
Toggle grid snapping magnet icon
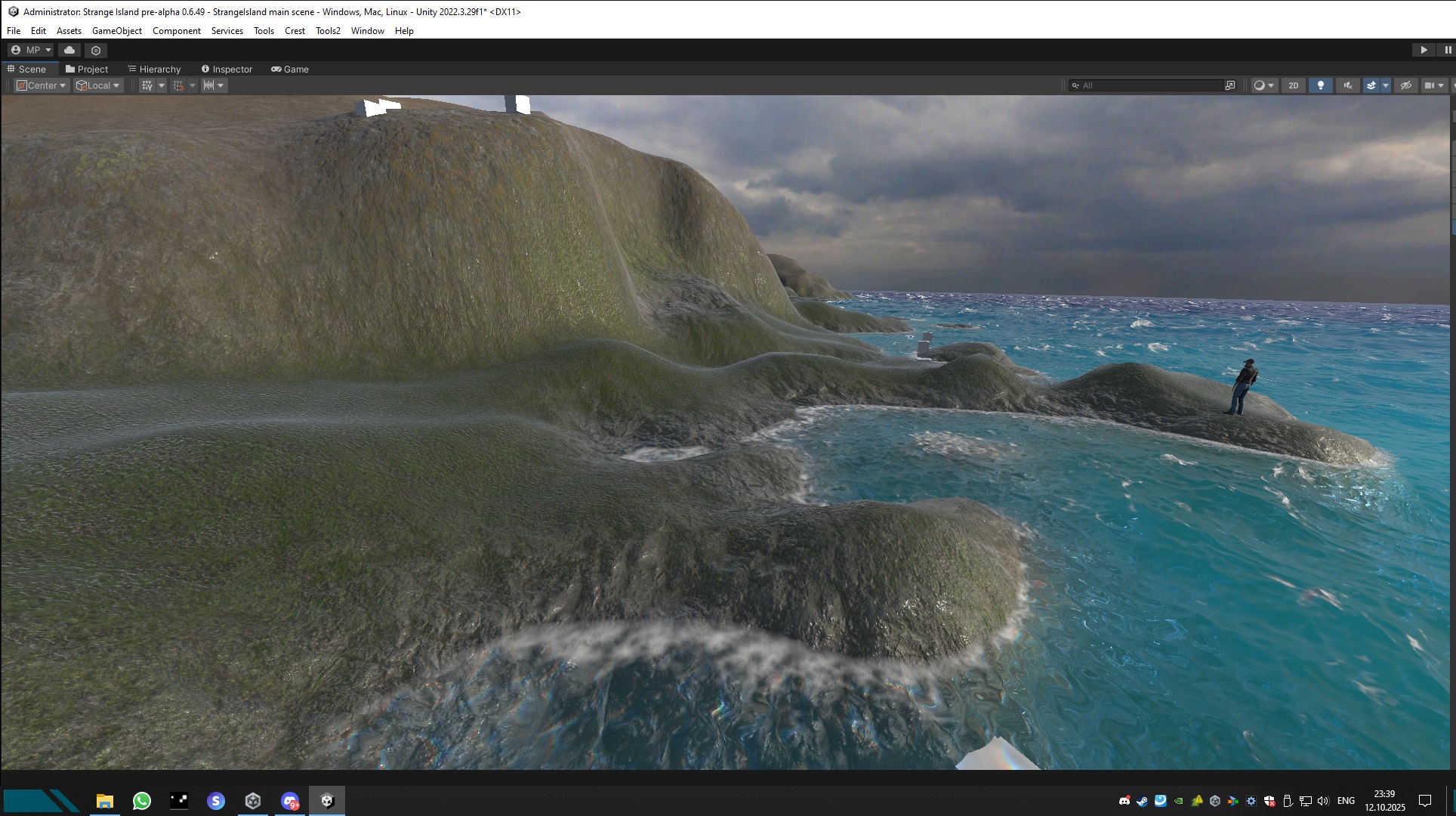coord(178,85)
